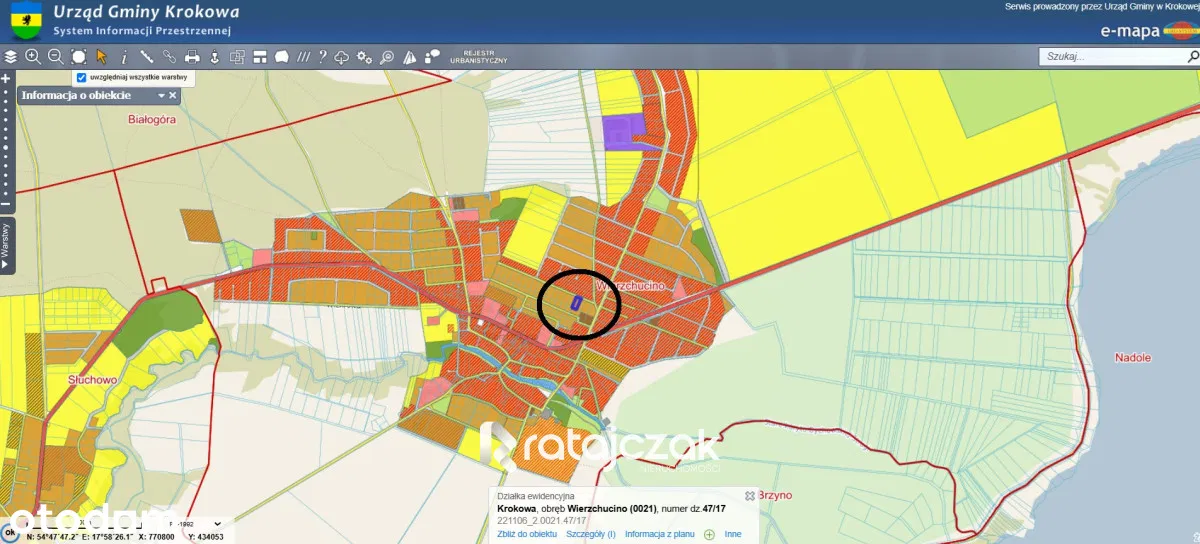
Task: Click the full extent view icon
Action: [x=79, y=57]
